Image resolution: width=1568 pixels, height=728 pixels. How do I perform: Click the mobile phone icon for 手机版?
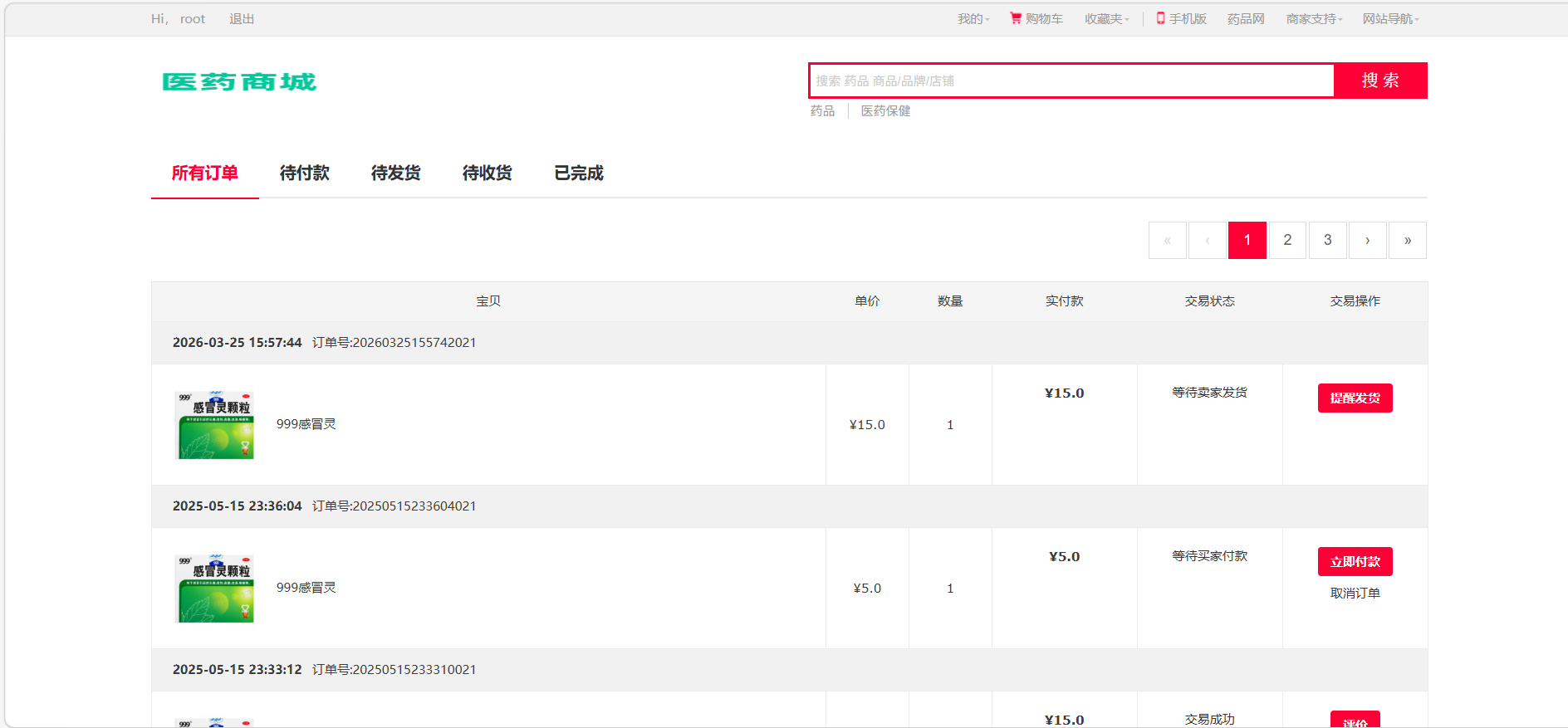pyautogui.click(x=1160, y=18)
